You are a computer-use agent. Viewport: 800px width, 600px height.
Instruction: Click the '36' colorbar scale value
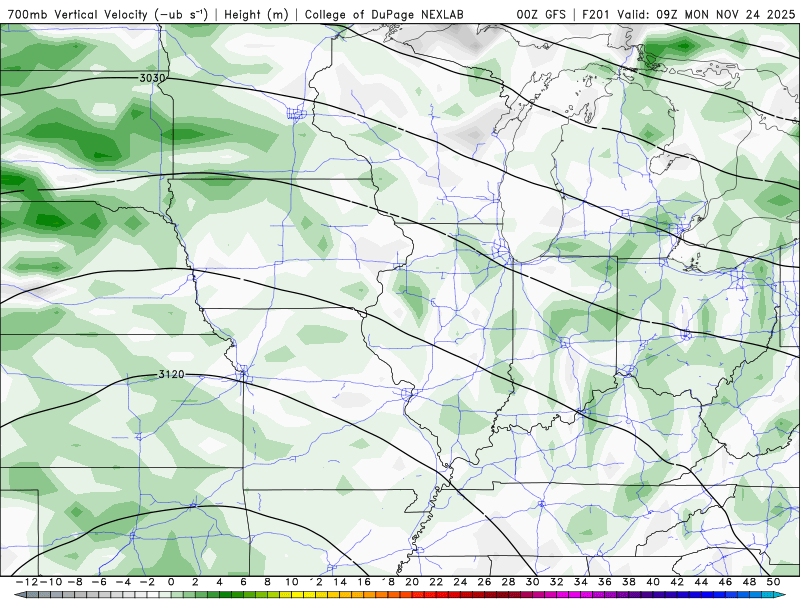point(605,582)
